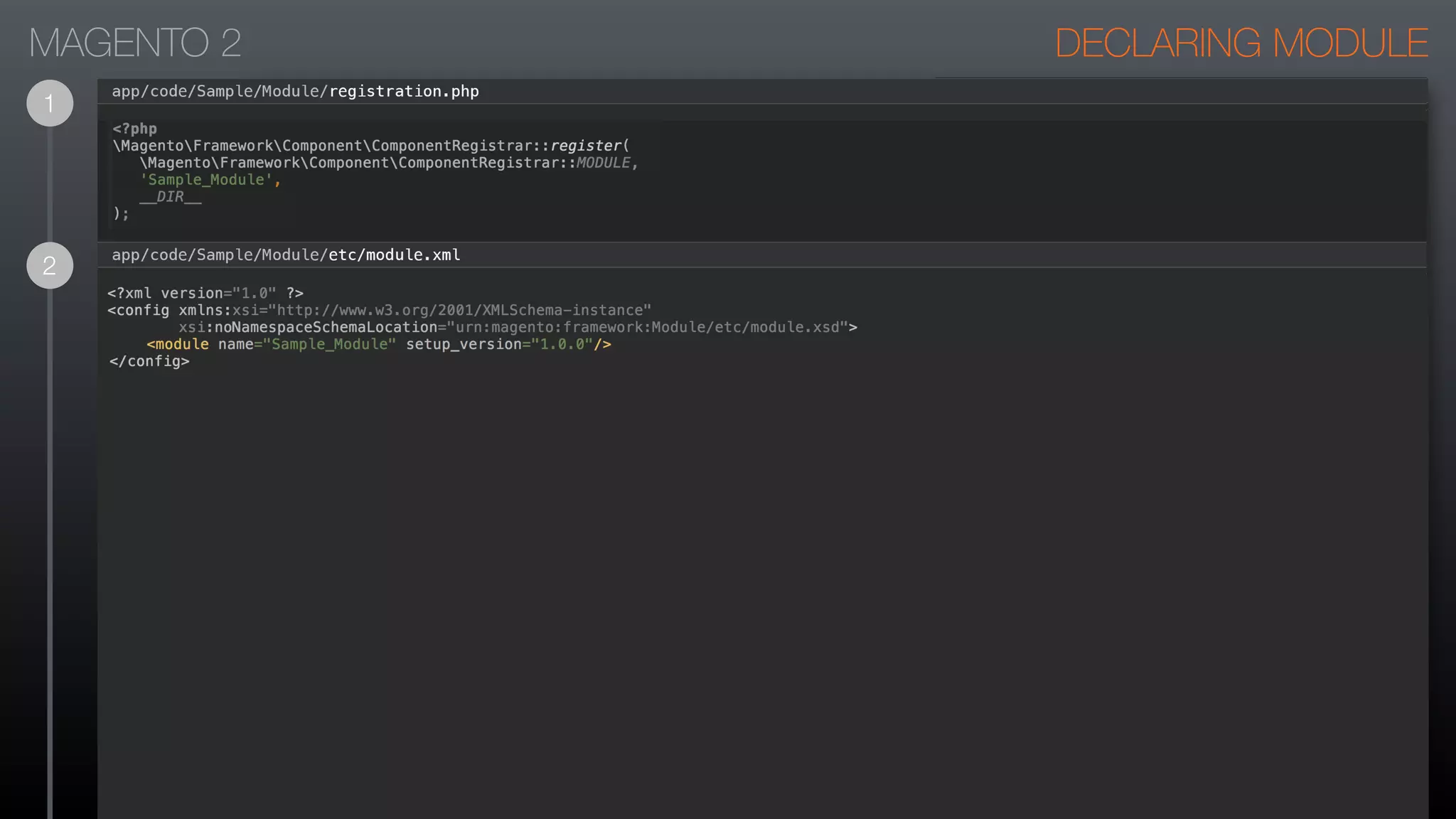Click the DECLARING MODULE heading
Screen dimensions: 1456x819
[x=1241, y=43]
